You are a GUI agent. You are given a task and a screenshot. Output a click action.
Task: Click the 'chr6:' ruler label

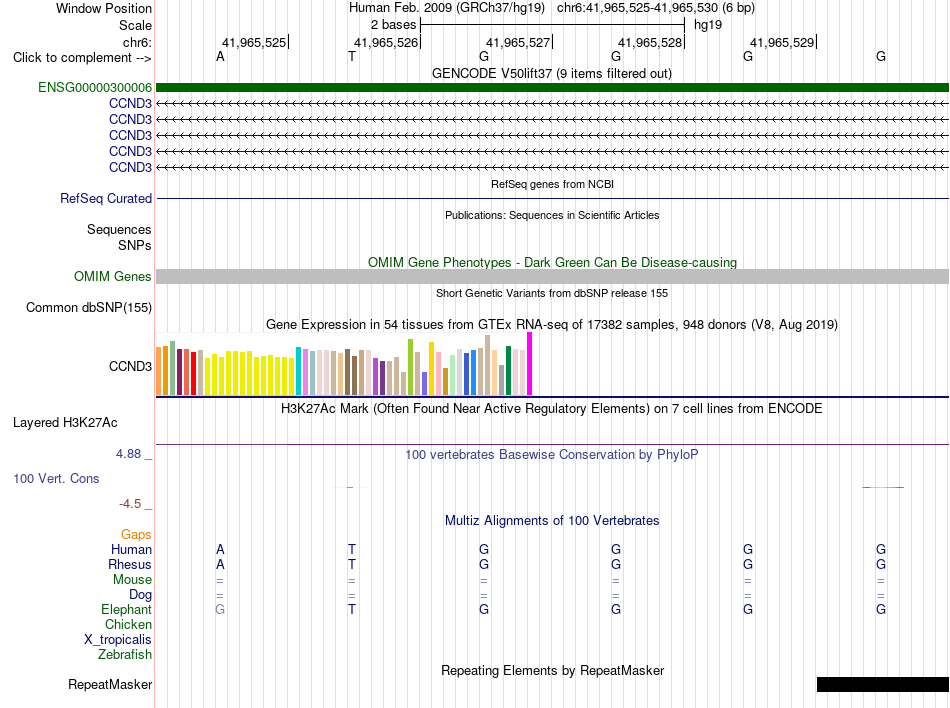pos(138,42)
